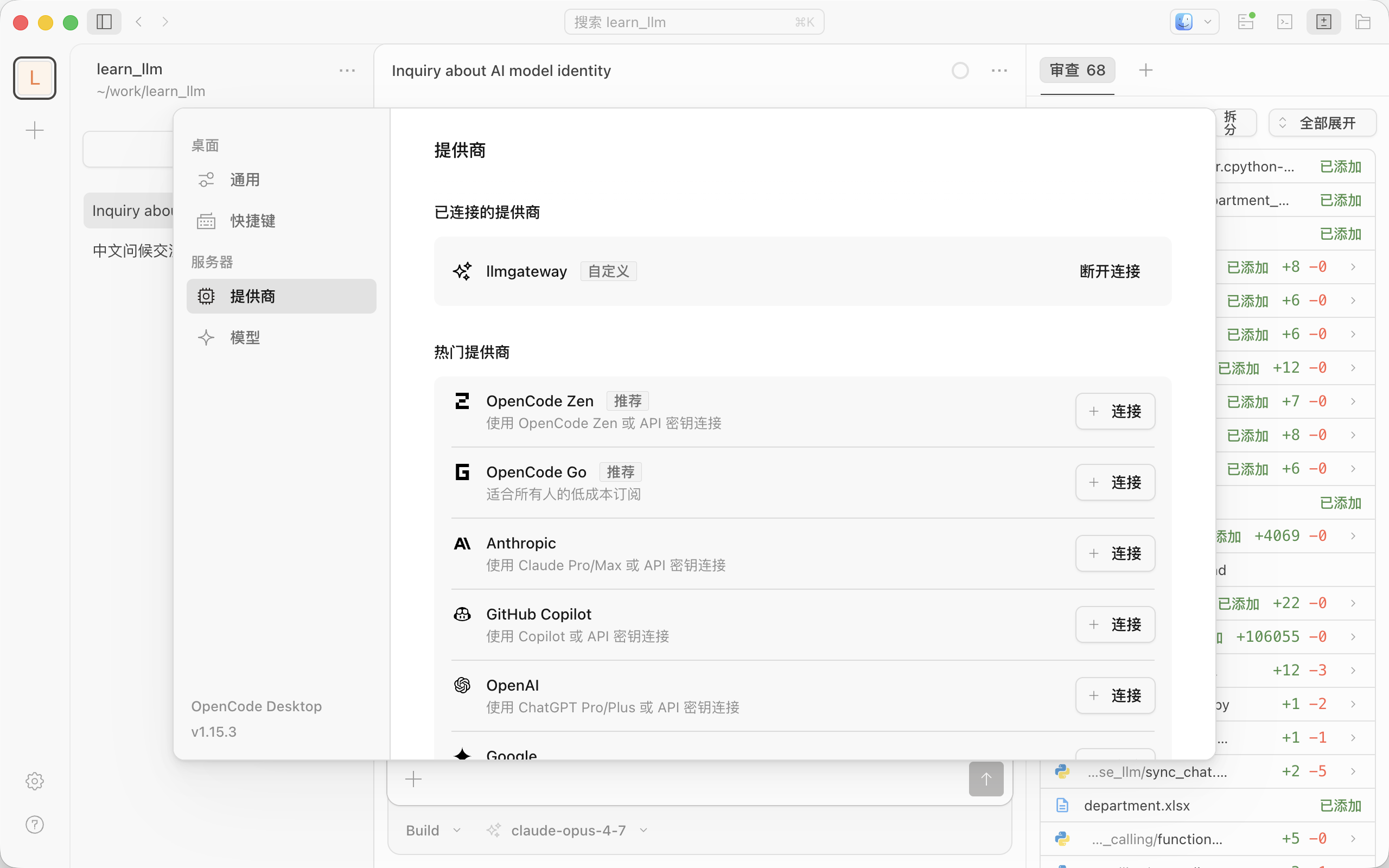Connect the OpenCode Go provider
Viewport: 1389px width, 868px height.
click(1114, 482)
